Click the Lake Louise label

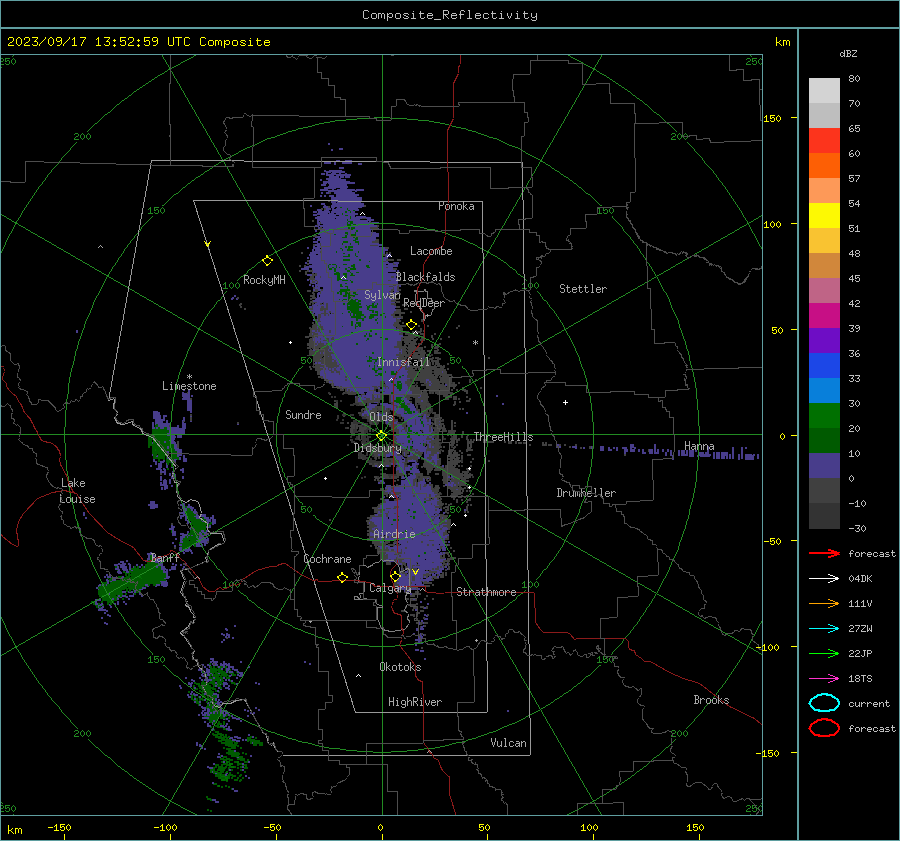[77, 491]
